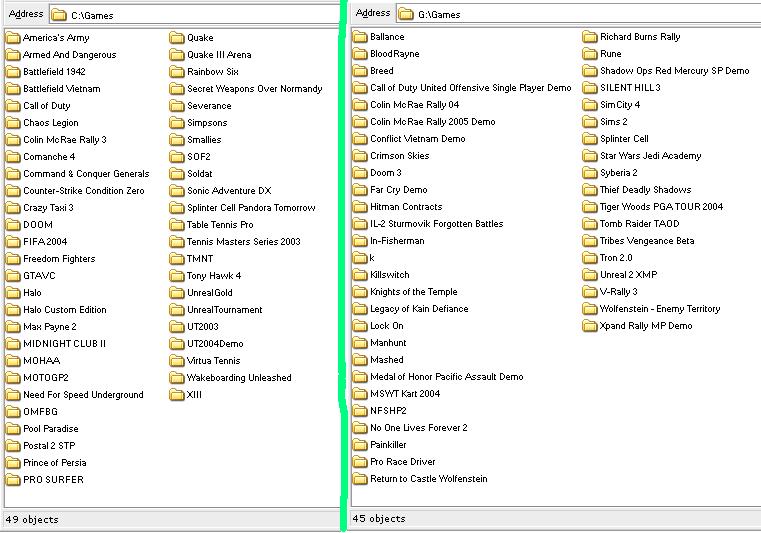Click the PRO SURFER folder icon
761x533 pixels.
(13, 480)
